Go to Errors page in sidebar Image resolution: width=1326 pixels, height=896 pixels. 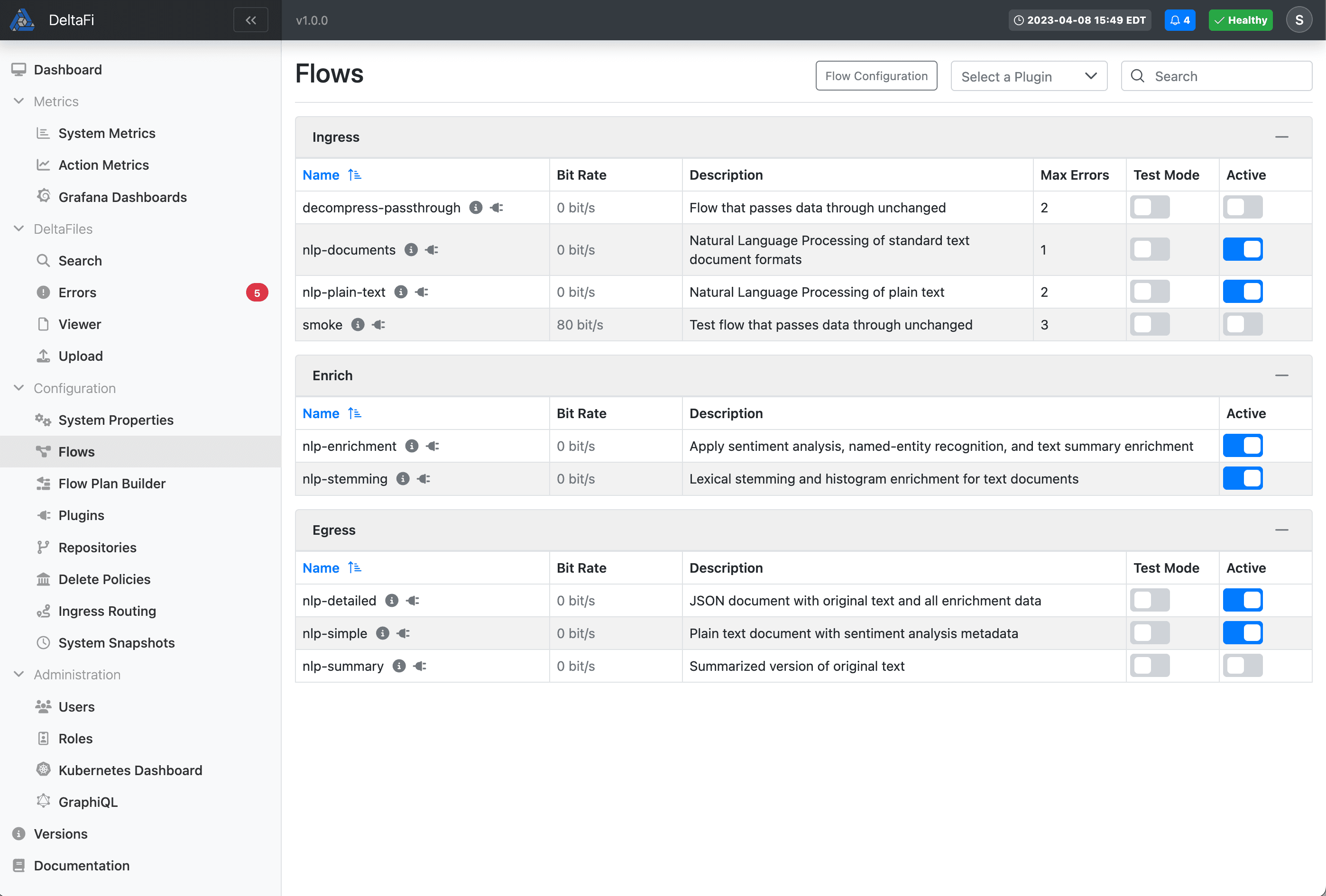(78, 293)
